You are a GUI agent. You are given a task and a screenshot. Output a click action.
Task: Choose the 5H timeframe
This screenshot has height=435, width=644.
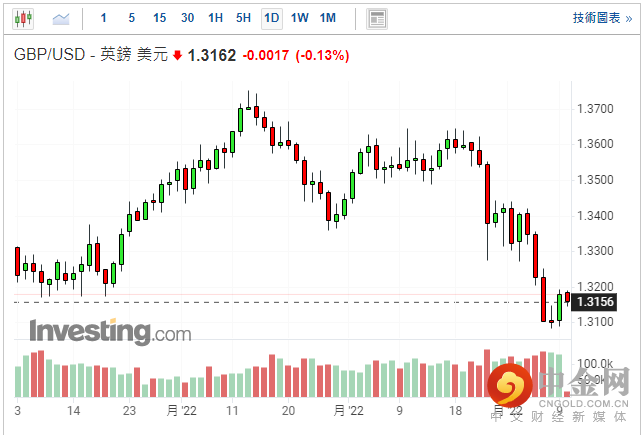(243, 18)
